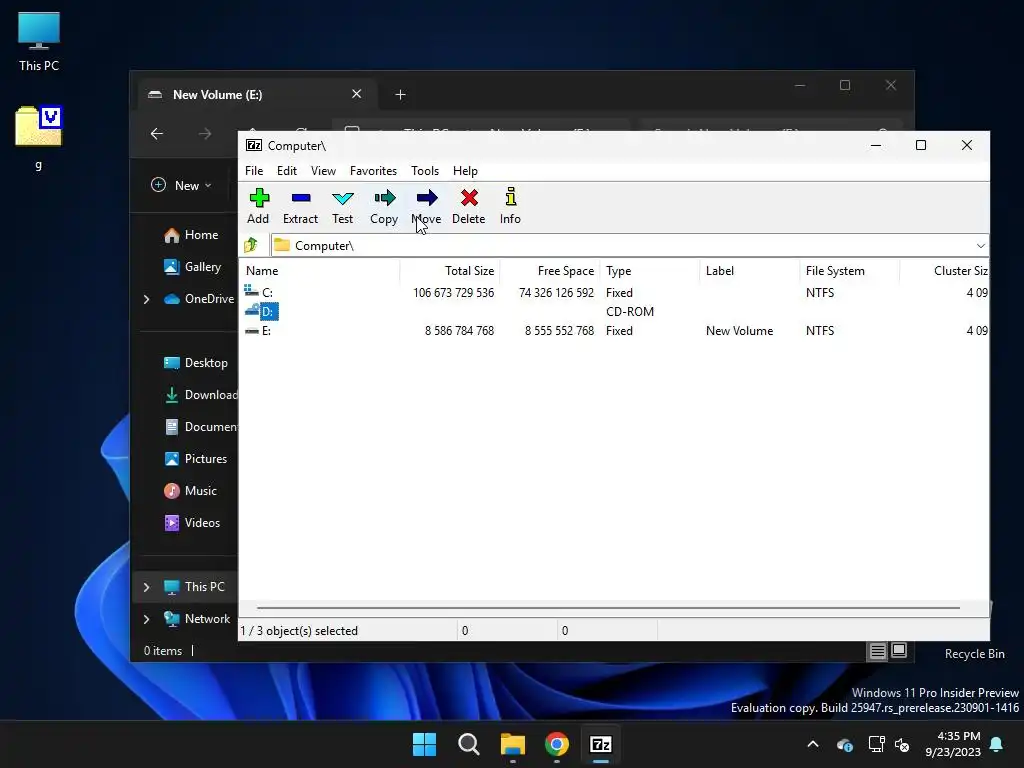The height and width of the screenshot is (768, 1024).
Task: Launch Google Chrome from the taskbar
Action: click(x=556, y=744)
